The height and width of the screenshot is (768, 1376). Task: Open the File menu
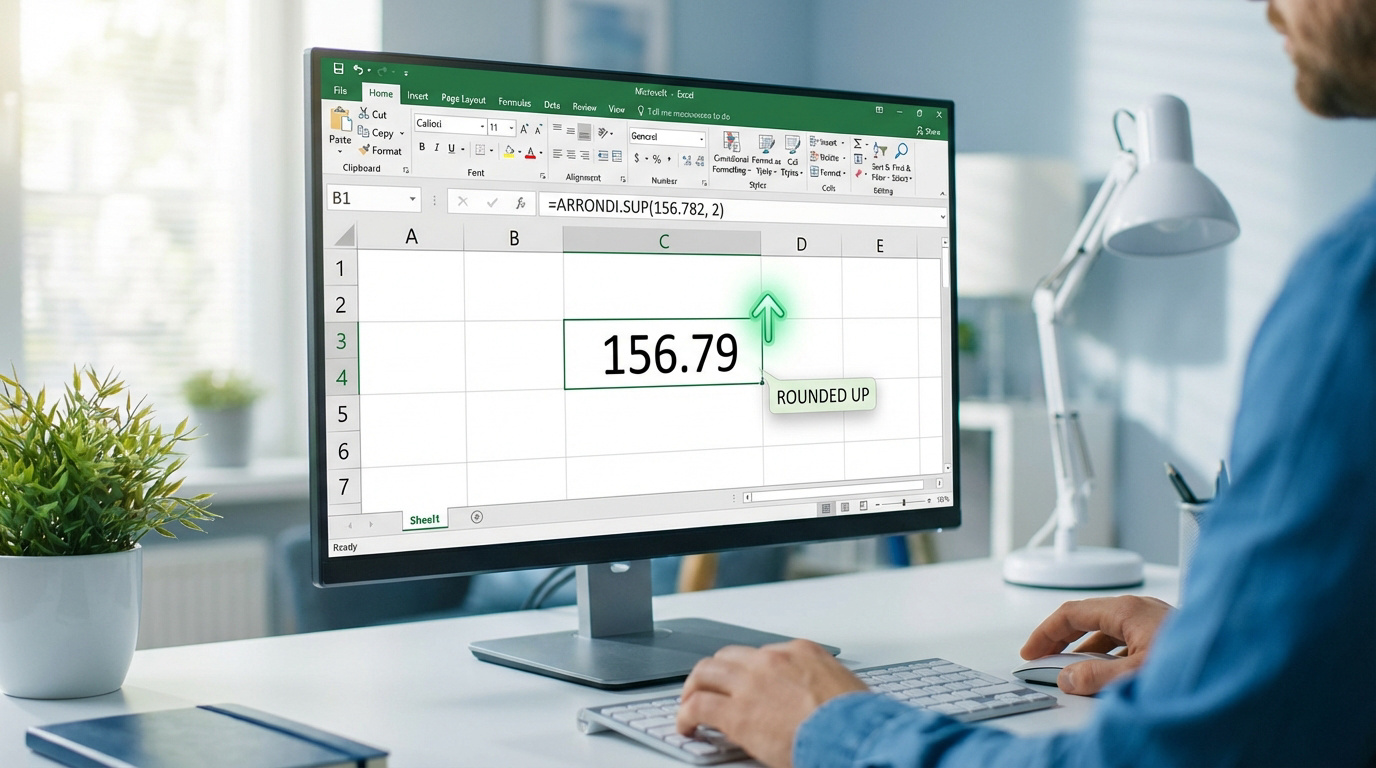click(x=340, y=90)
